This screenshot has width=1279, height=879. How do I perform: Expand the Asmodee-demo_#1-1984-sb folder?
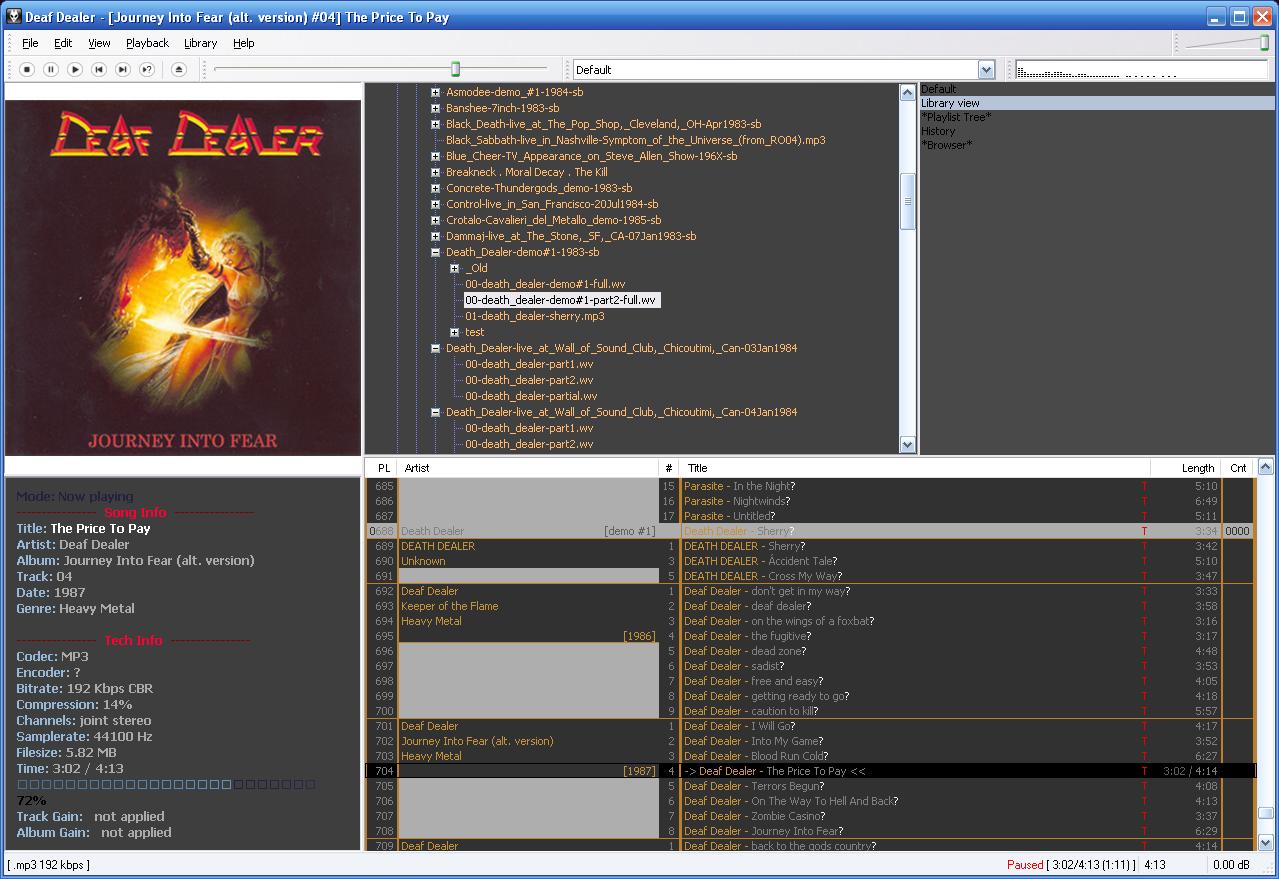[x=436, y=92]
